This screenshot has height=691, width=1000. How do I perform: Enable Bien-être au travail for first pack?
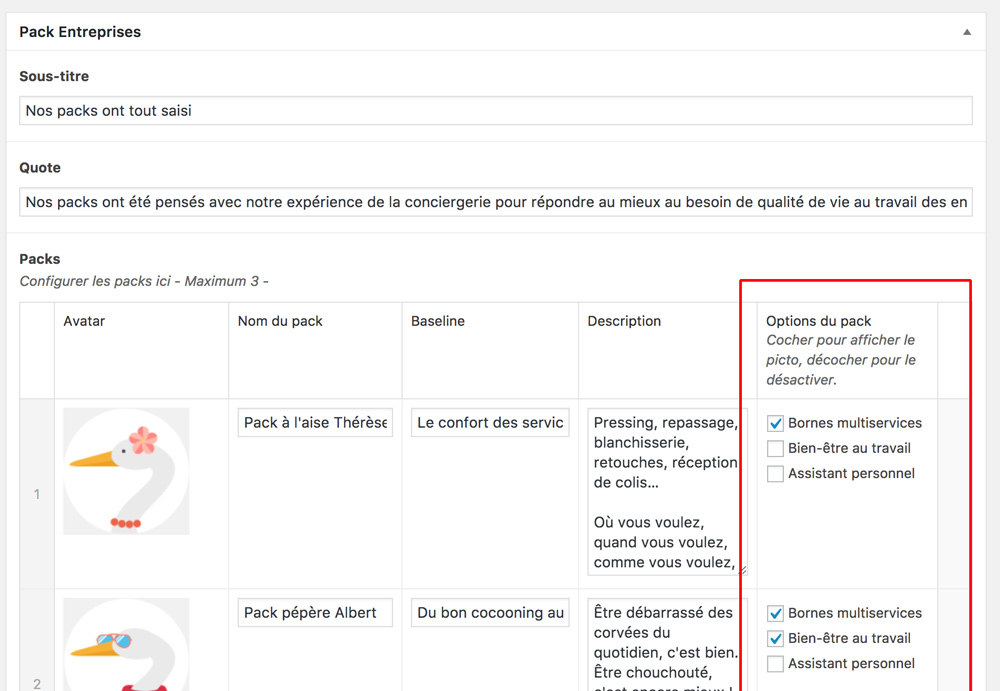pos(775,448)
